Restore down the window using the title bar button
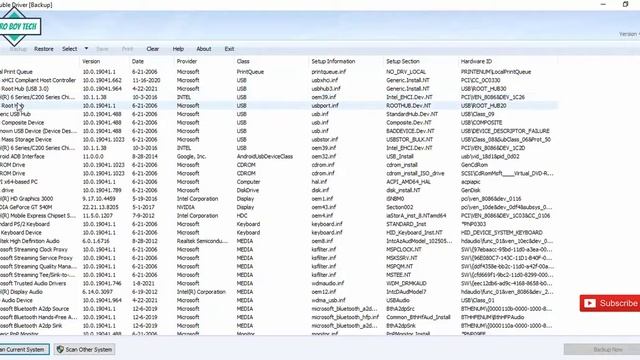Viewport: 640px width, 360px height. coord(625,4)
